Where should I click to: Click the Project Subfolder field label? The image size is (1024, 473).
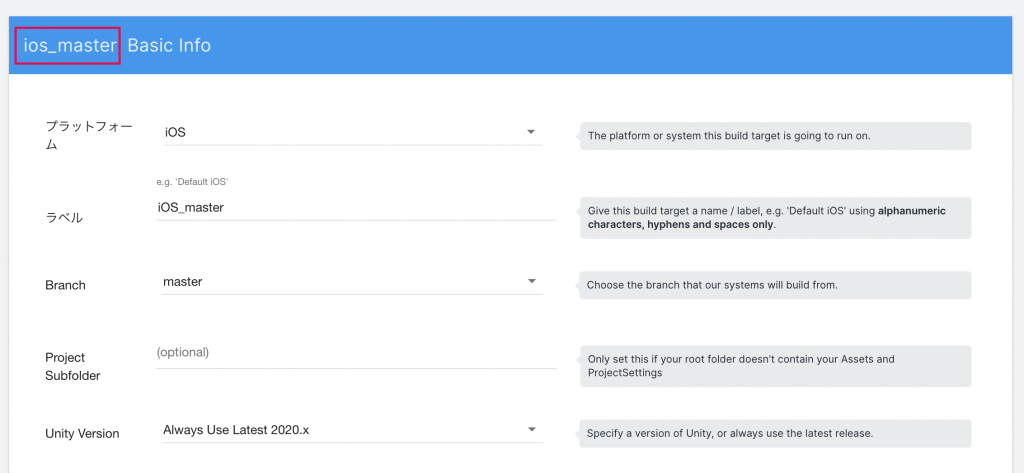pos(72,367)
